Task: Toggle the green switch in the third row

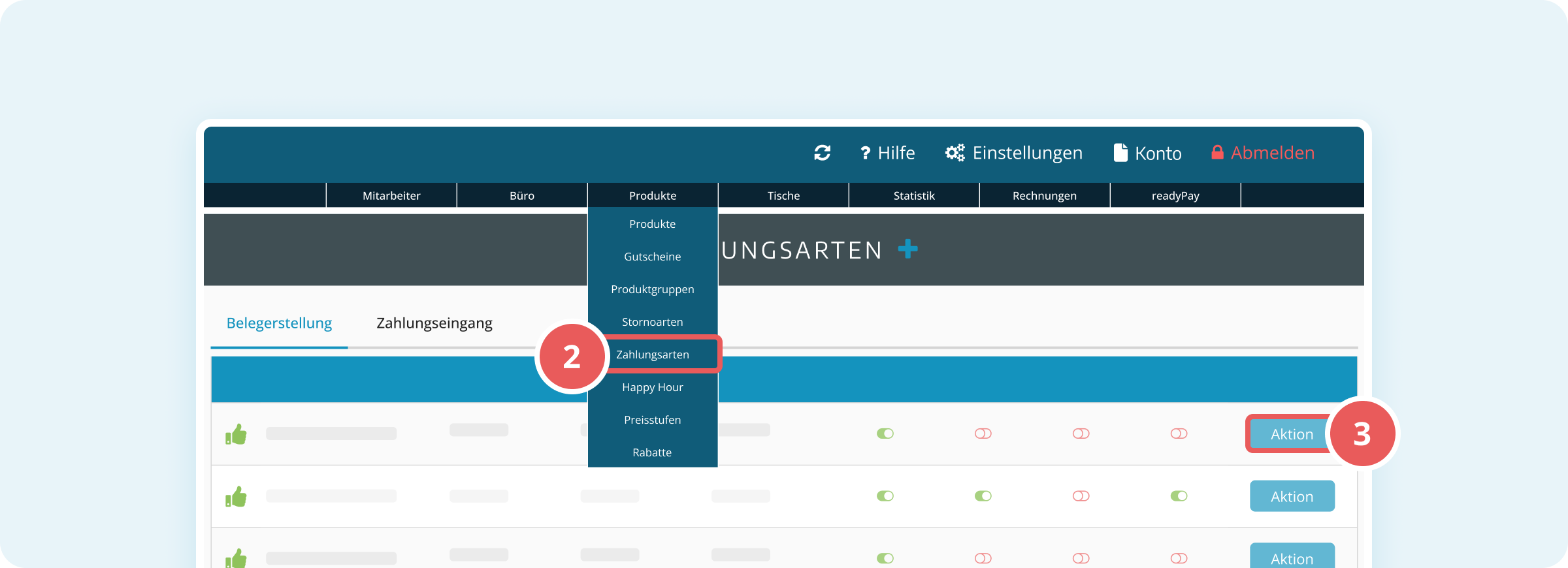Action: tap(885, 558)
